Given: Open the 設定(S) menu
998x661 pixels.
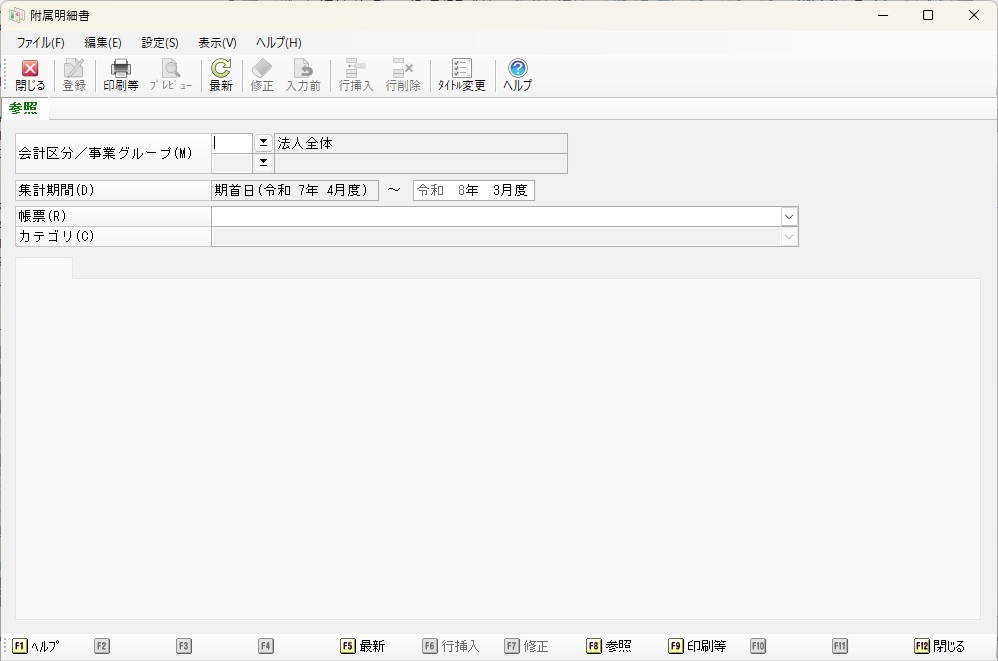Looking at the screenshot, I should 160,43.
